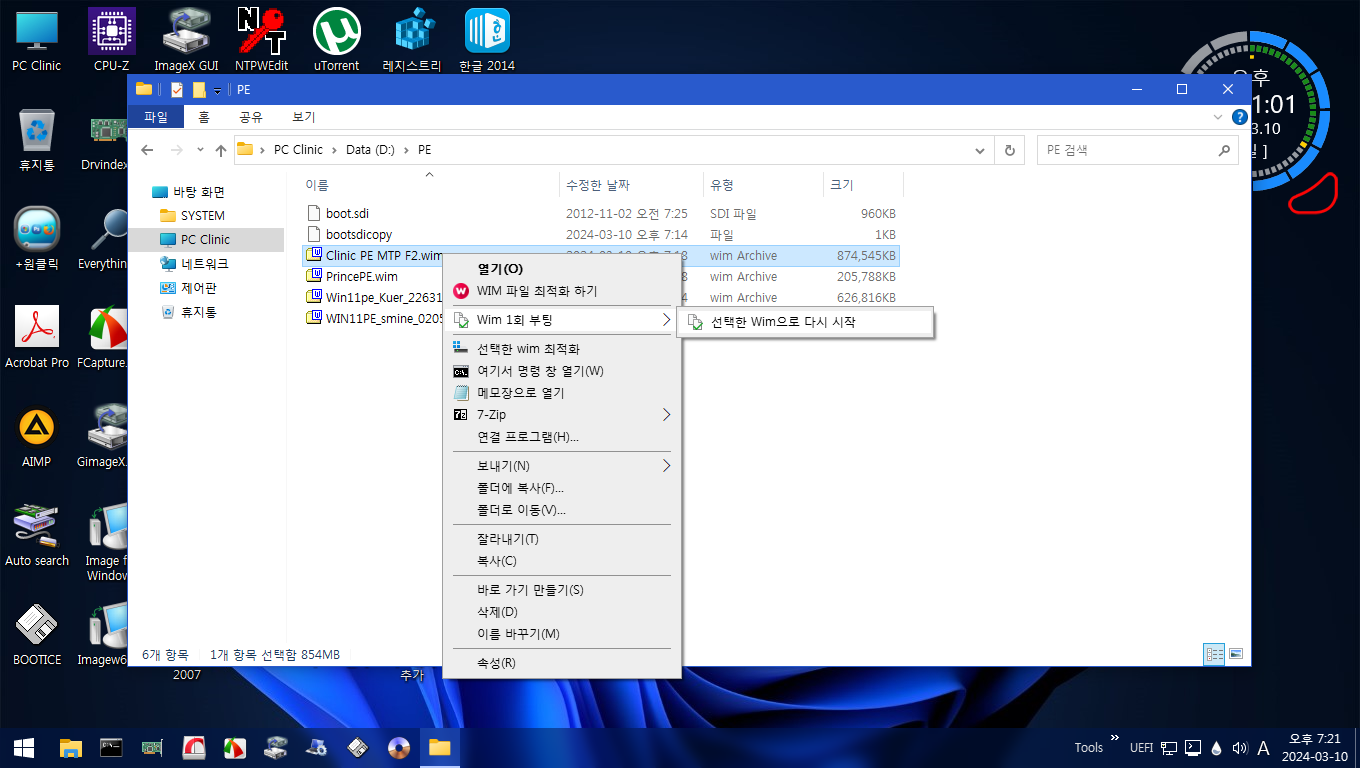This screenshot has height=768, width=1360.
Task: Open recent locations dropdown arrow
Action: (x=199, y=150)
